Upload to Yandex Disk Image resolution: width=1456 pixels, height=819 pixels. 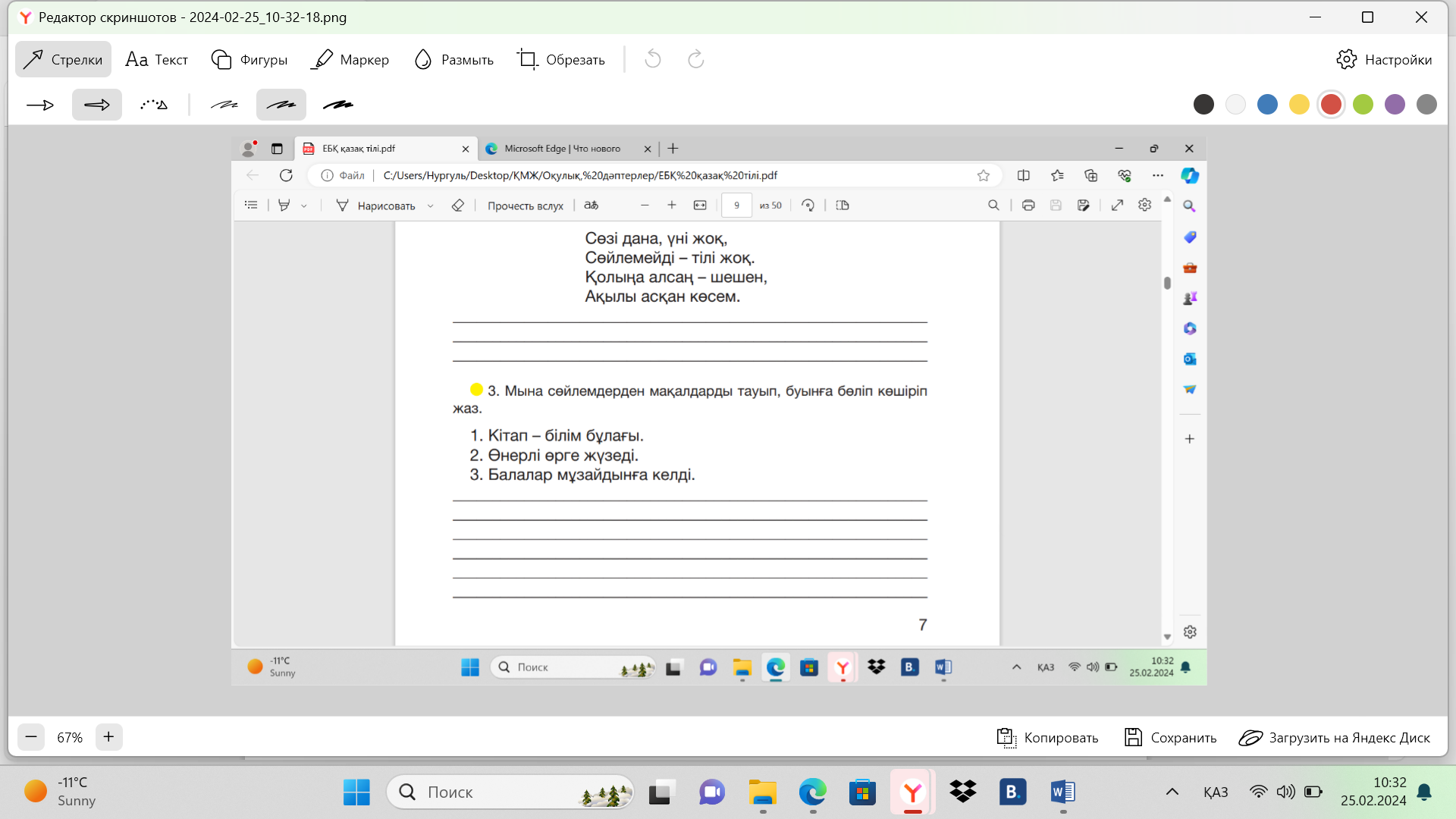point(1334,737)
